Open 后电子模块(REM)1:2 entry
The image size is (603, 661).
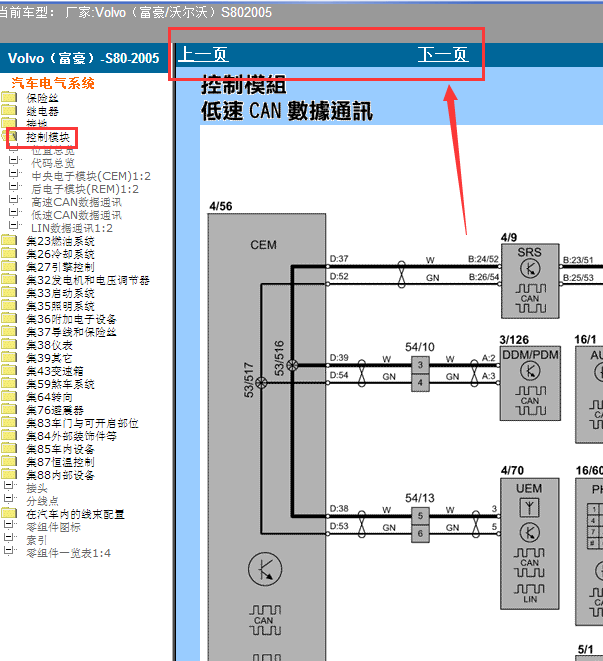coord(85,189)
